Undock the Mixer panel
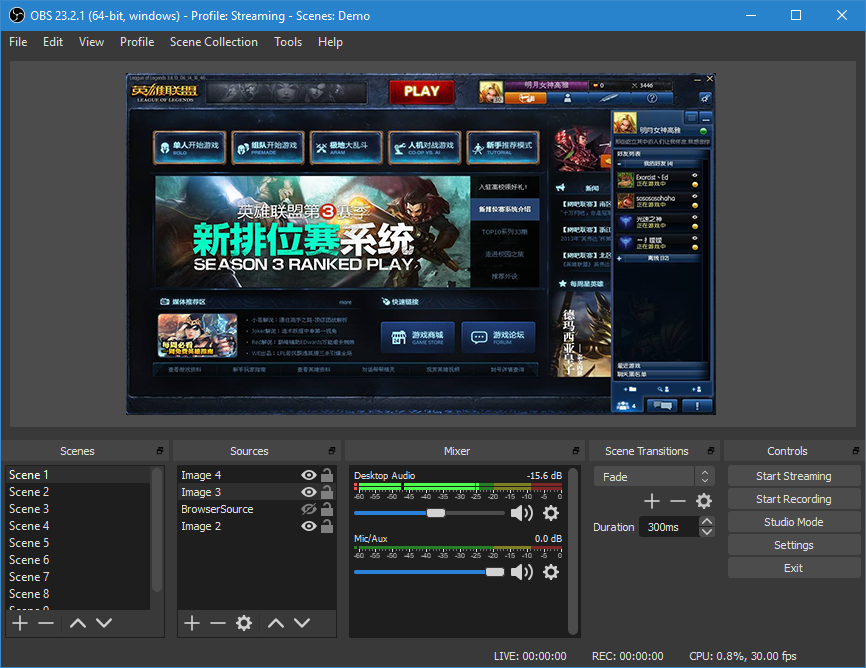Image resolution: width=866 pixels, height=668 pixels. coord(575,451)
